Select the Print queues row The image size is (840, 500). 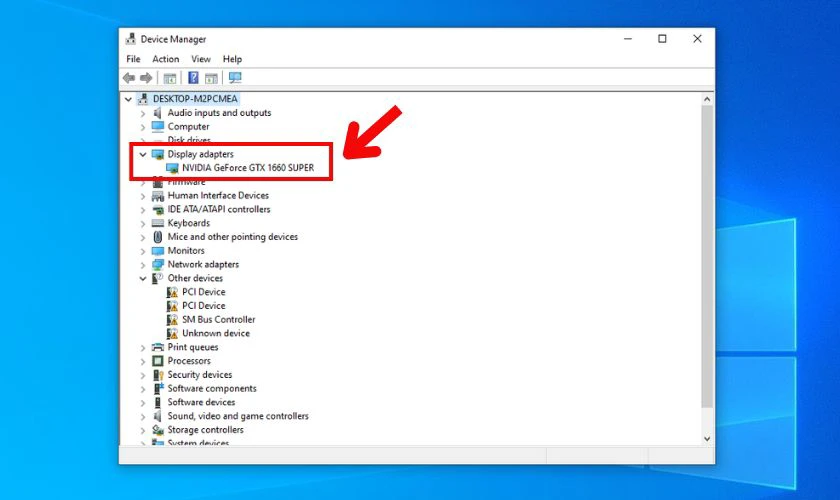point(193,347)
